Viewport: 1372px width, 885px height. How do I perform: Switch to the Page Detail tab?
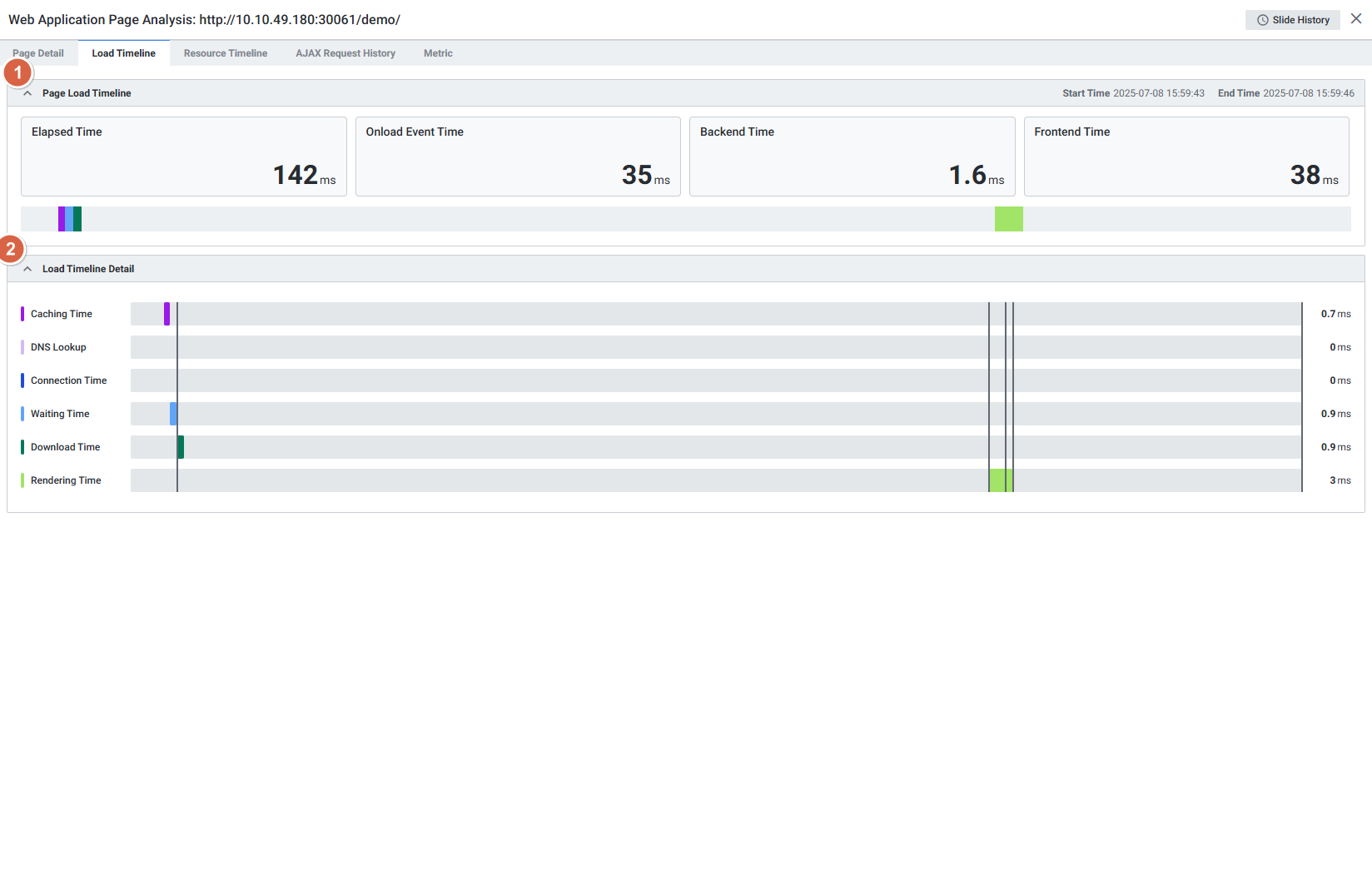tap(38, 53)
